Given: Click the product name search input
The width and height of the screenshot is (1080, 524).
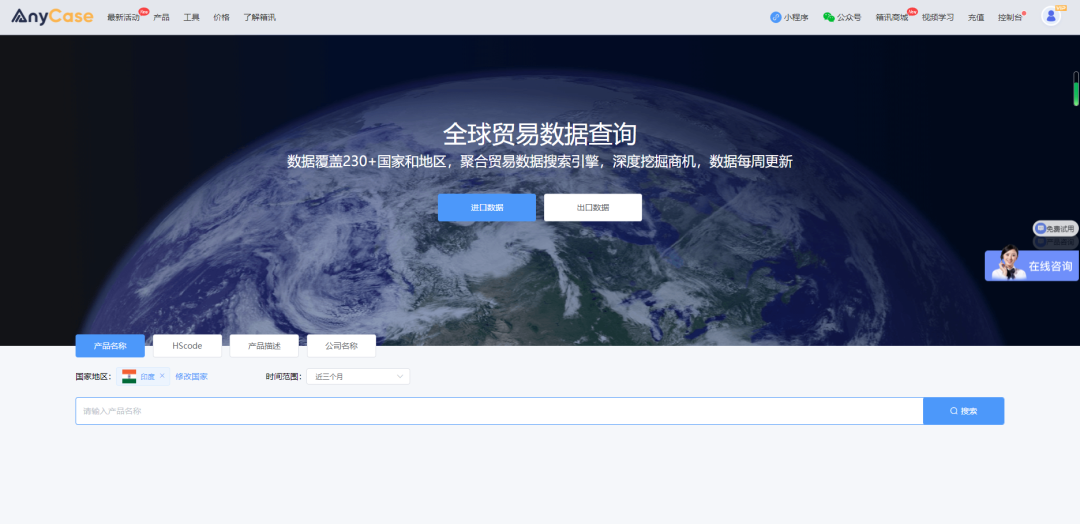Looking at the screenshot, I should click(499, 411).
